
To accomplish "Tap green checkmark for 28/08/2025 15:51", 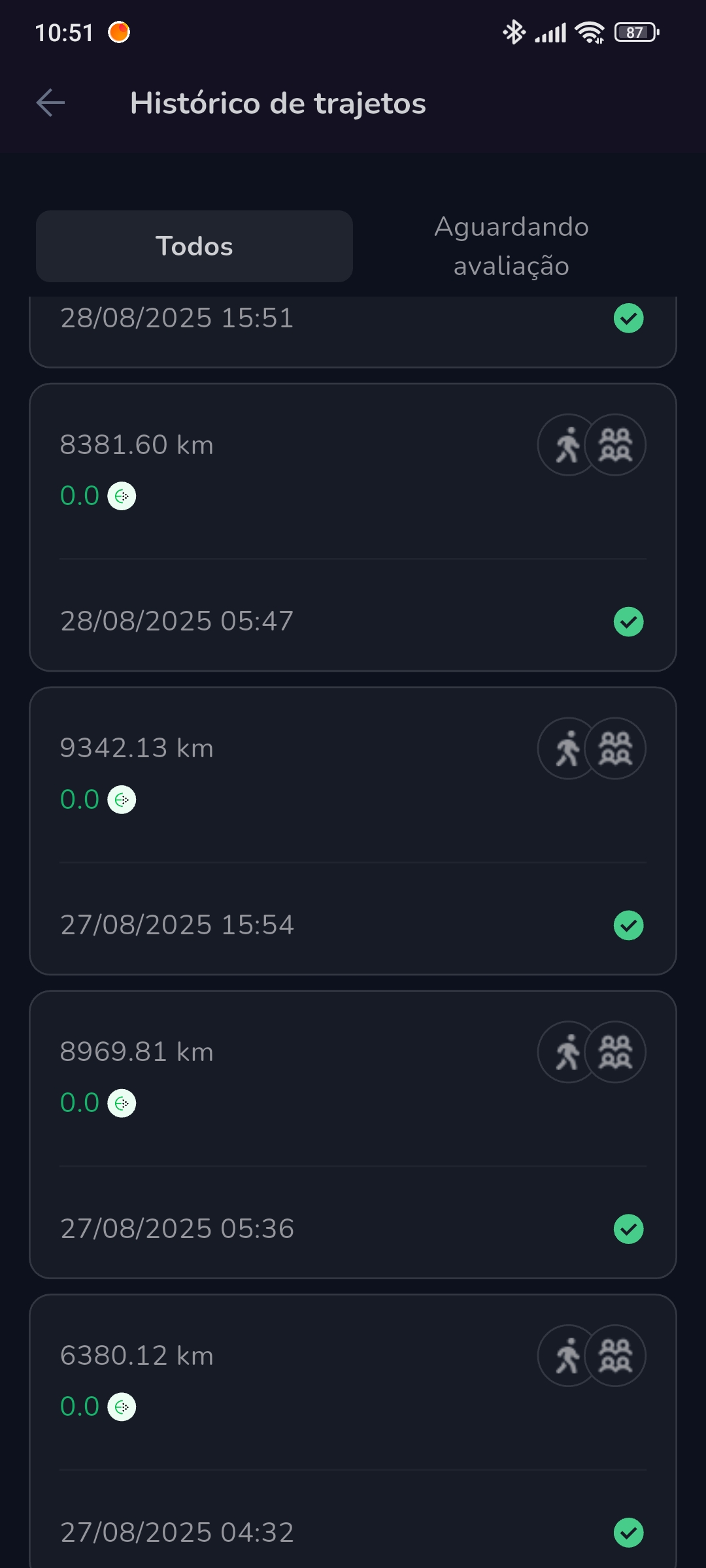I will click(x=629, y=319).
